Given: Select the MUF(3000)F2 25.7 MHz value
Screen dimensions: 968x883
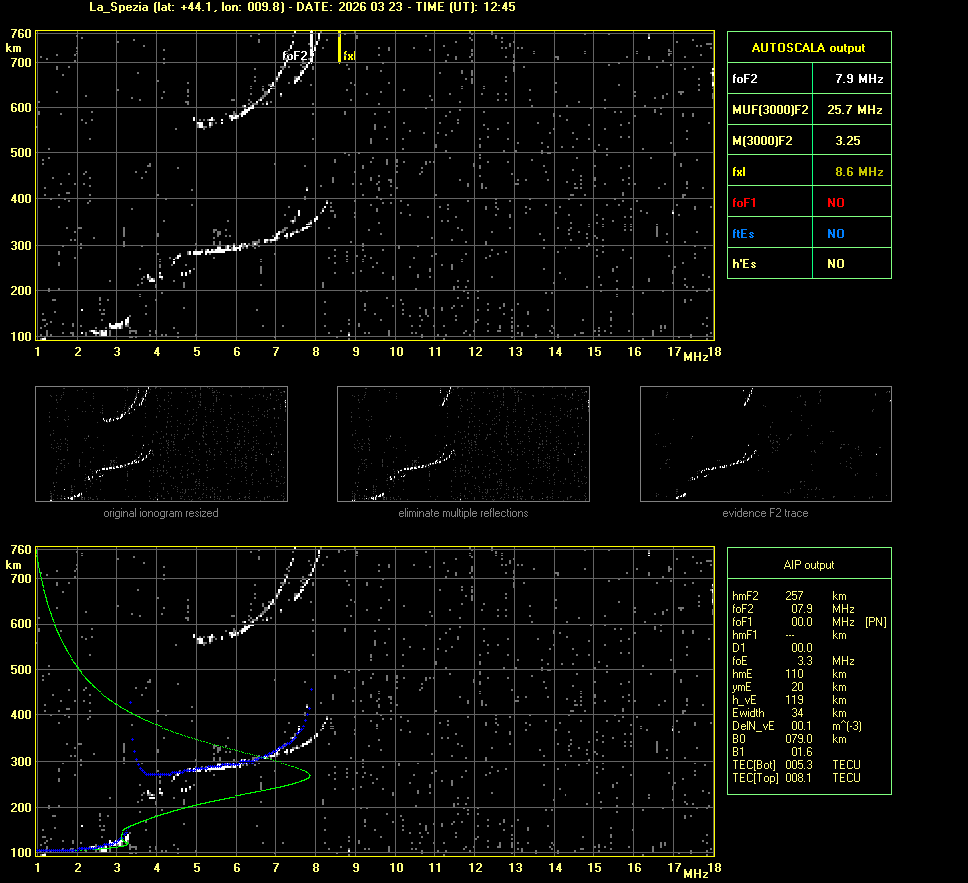Looking at the screenshot, I should pyautogui.click(x=854, y=109).
